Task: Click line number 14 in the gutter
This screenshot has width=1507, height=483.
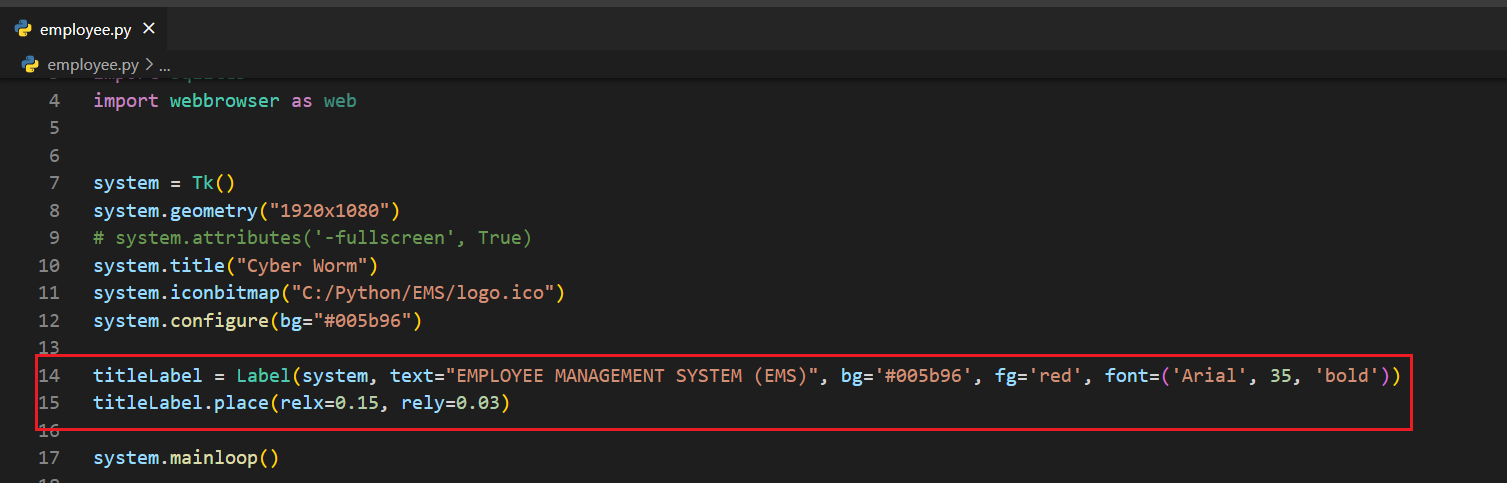Action: tap(49, 376)
